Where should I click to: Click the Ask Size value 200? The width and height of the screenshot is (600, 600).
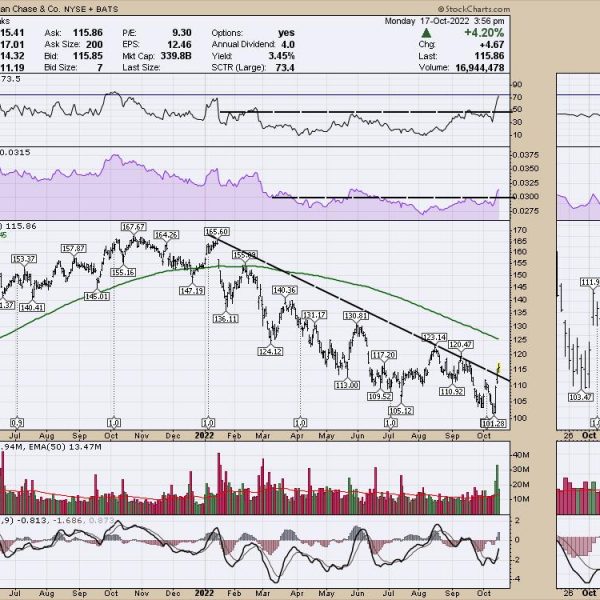(x=94, y=44)
